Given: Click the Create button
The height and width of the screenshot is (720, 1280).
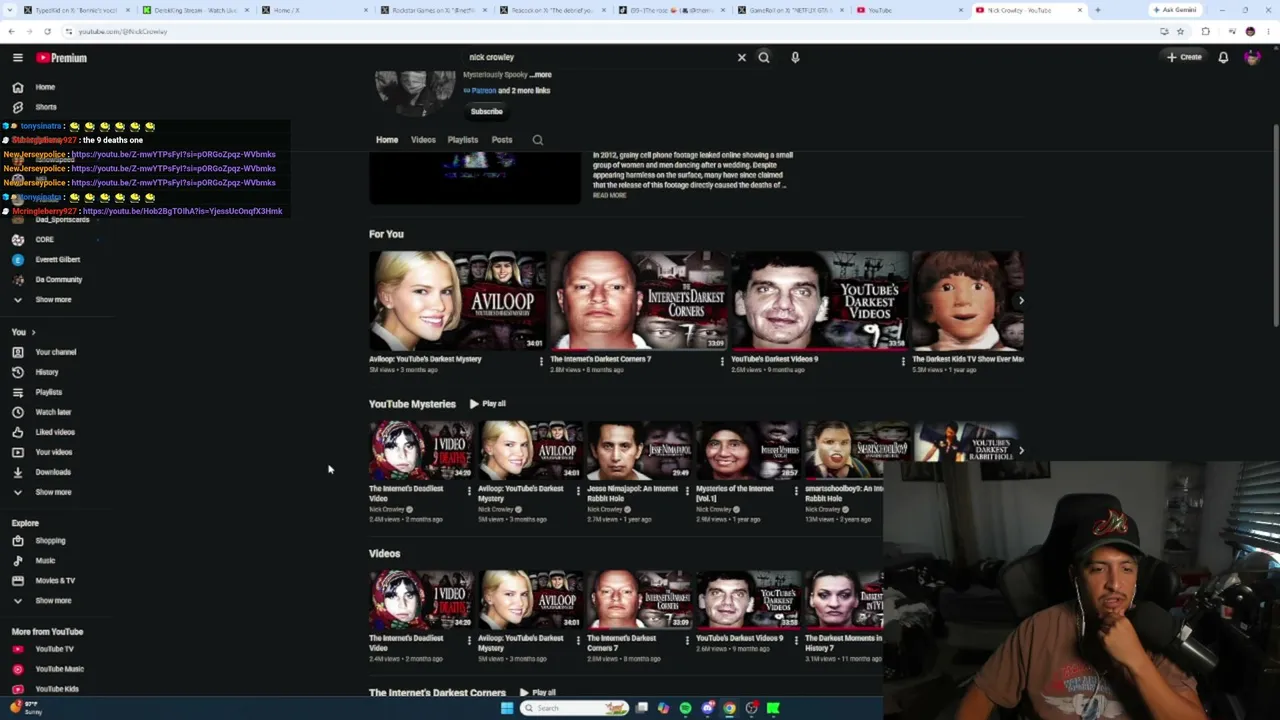Looking at the screenshot, I should click(x=1184, y=58).
